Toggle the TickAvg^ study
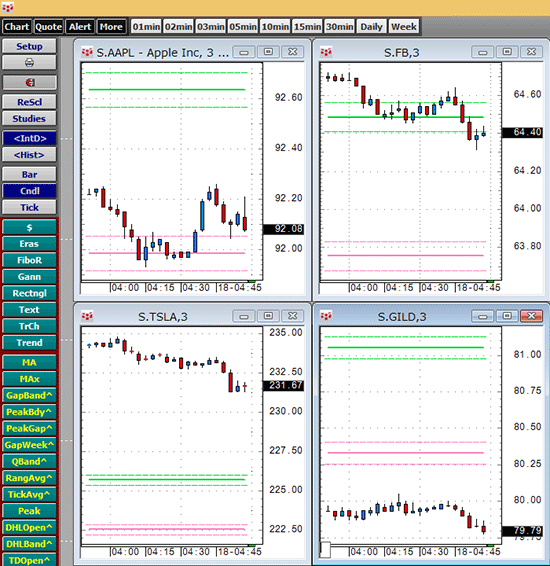This screenshot has height=566, width=550. click(29, 495)
